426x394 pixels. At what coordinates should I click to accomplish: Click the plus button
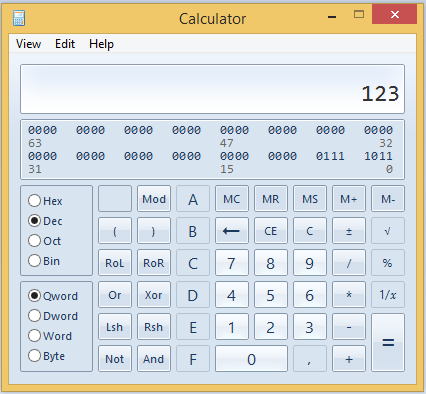coord(349,359)
